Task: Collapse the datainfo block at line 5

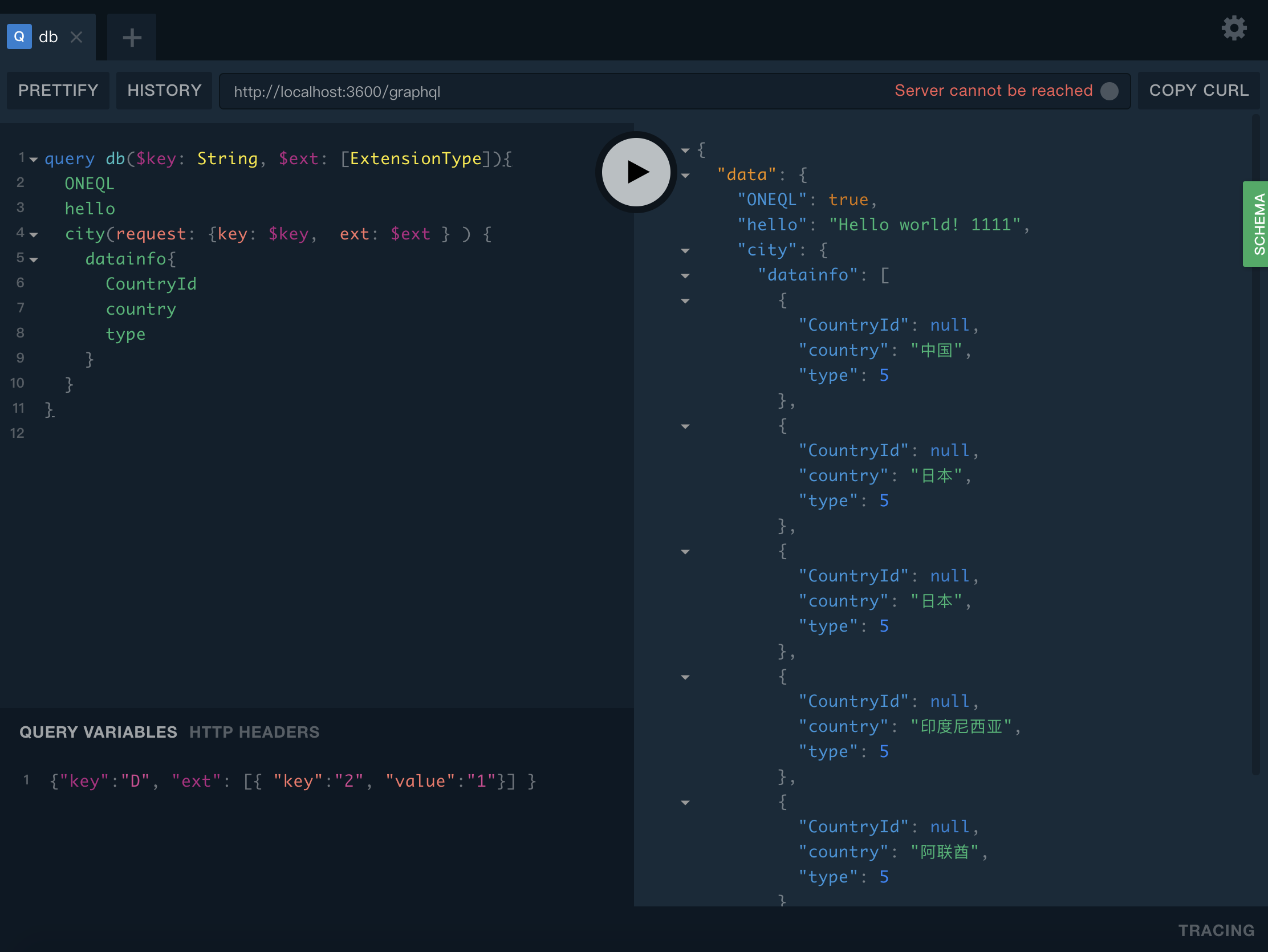Action: pos(34,259)
